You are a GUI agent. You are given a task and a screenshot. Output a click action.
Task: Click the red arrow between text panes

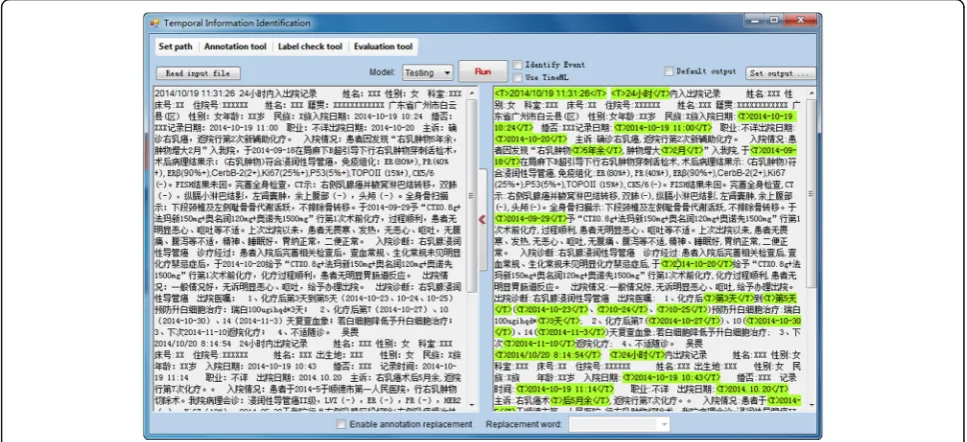482,219
